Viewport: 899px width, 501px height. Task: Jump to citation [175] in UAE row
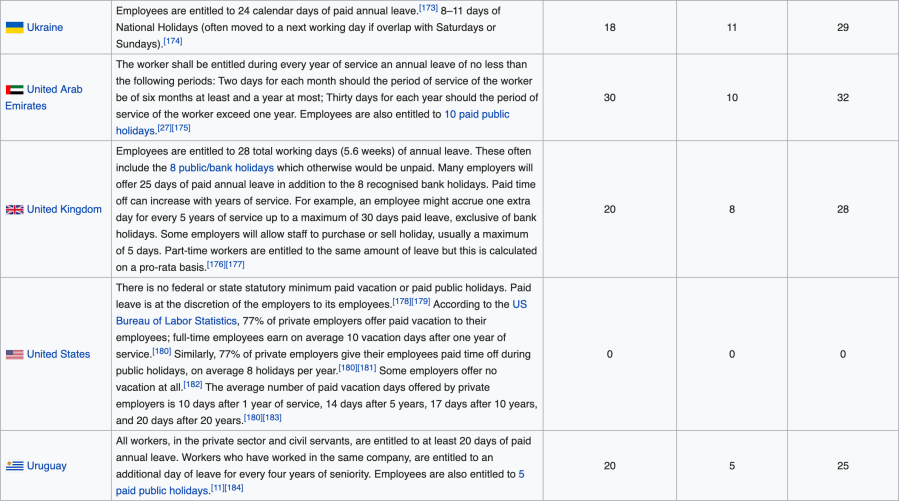(x=181, y=128)
